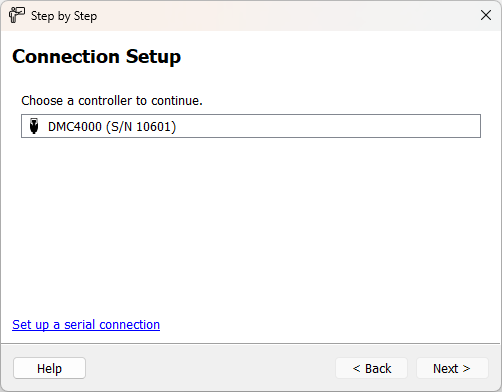Click the Help button
Image resolution: width=502 pixels, height=392 pixels.
tap(49, 368)
